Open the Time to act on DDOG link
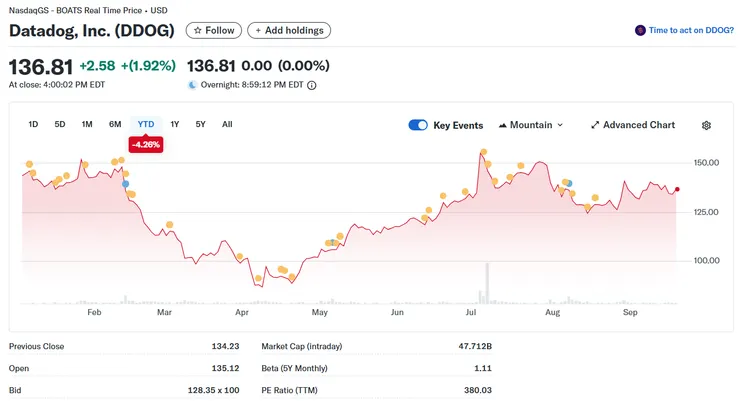Image resolution: width=740 pixels, height=401 pixels. coord(691,31)
